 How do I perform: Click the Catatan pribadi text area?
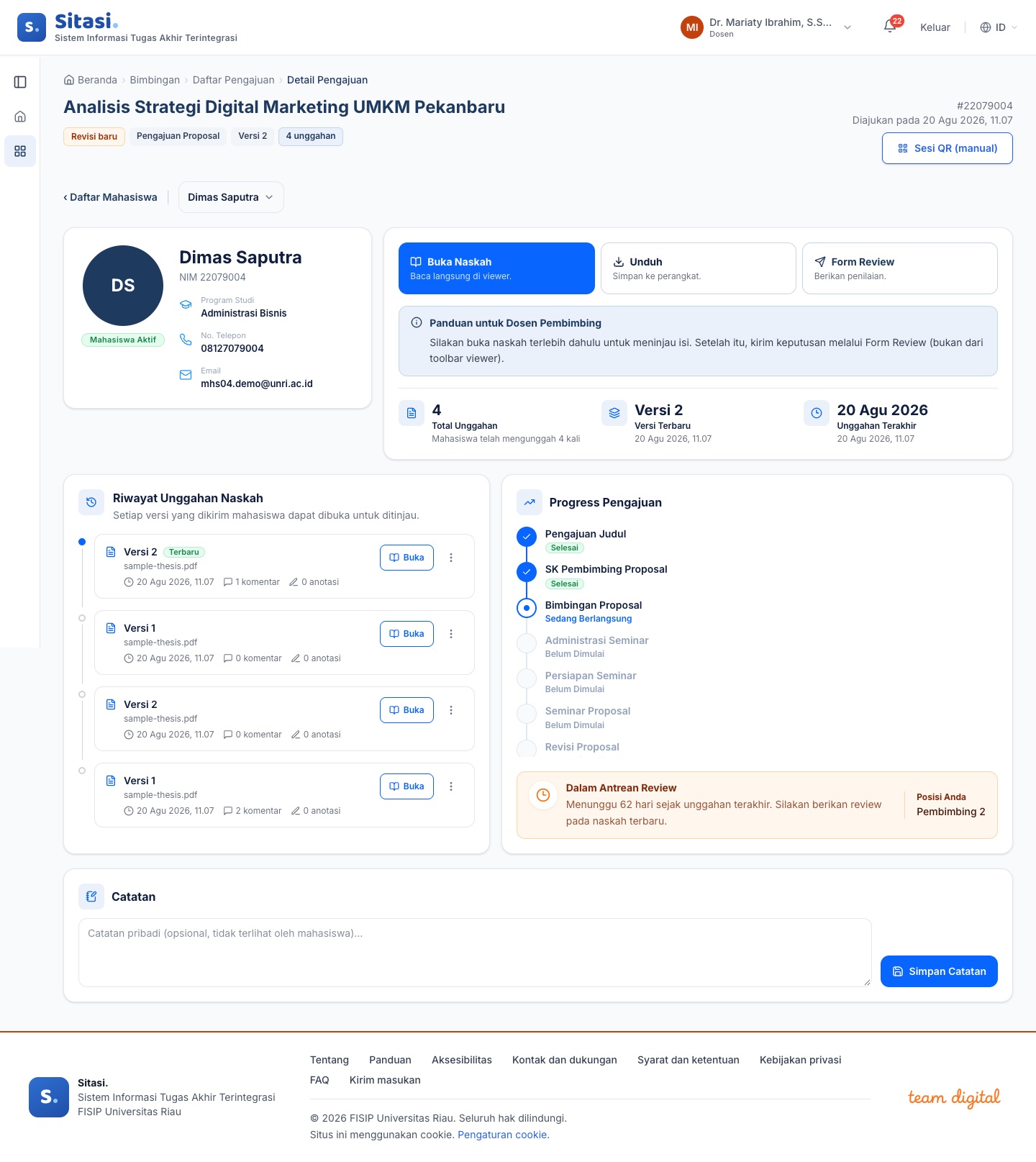click(x=475, y=953)
